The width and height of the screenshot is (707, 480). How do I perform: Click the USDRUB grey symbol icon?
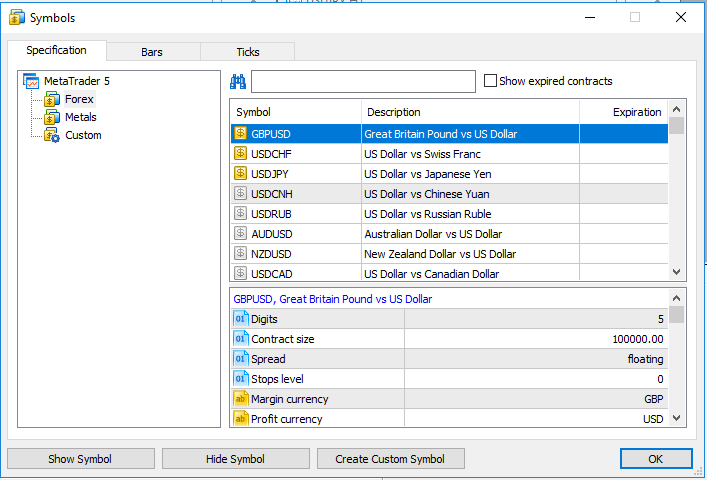[241, 214]
